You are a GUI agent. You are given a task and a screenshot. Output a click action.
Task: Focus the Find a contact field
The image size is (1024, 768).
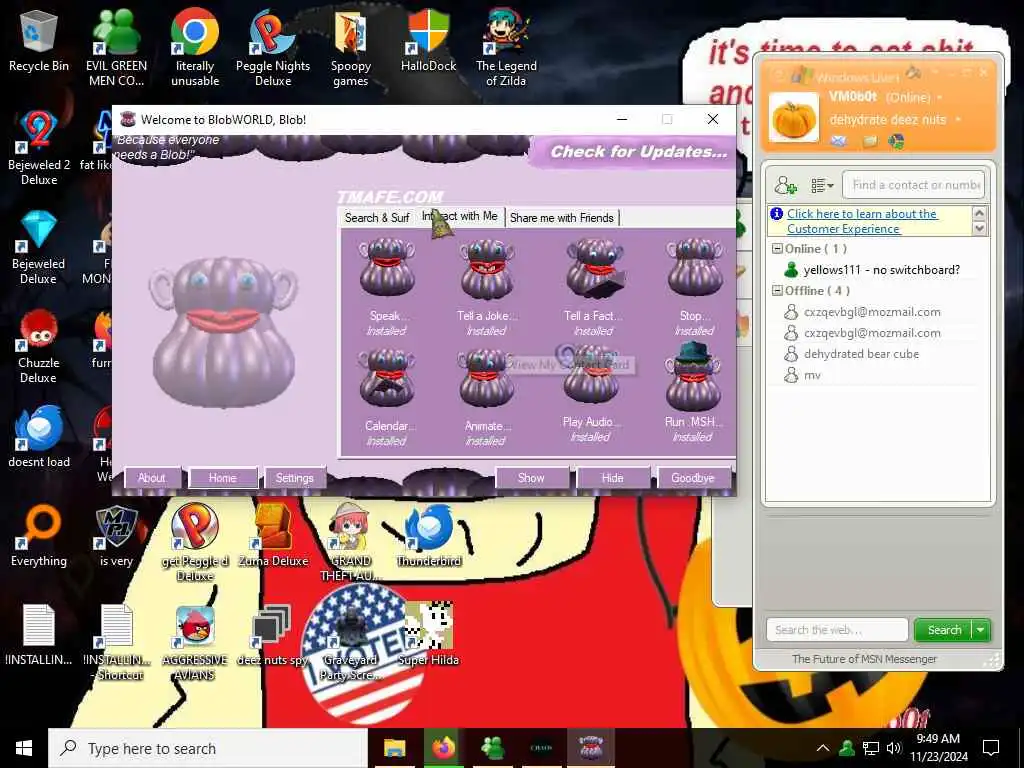[914, 185]
